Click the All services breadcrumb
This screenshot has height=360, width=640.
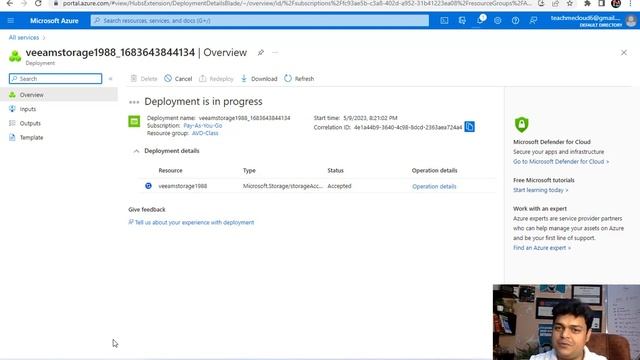[24, 38]
